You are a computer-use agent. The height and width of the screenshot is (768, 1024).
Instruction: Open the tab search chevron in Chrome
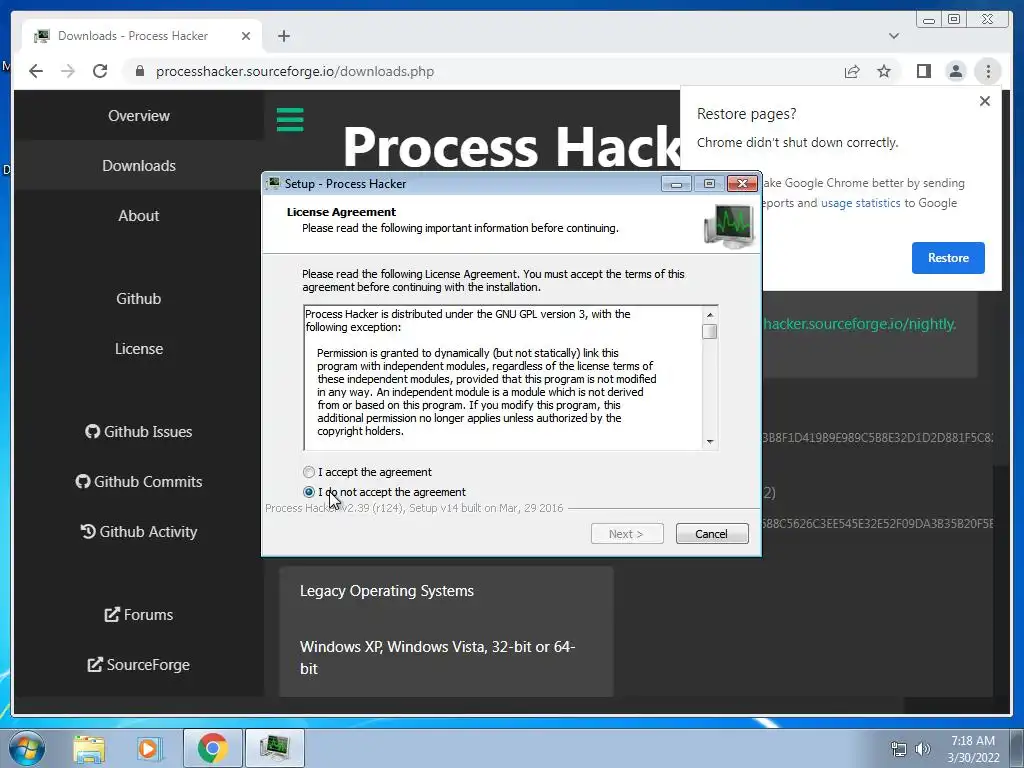click(x=894, y=36)
